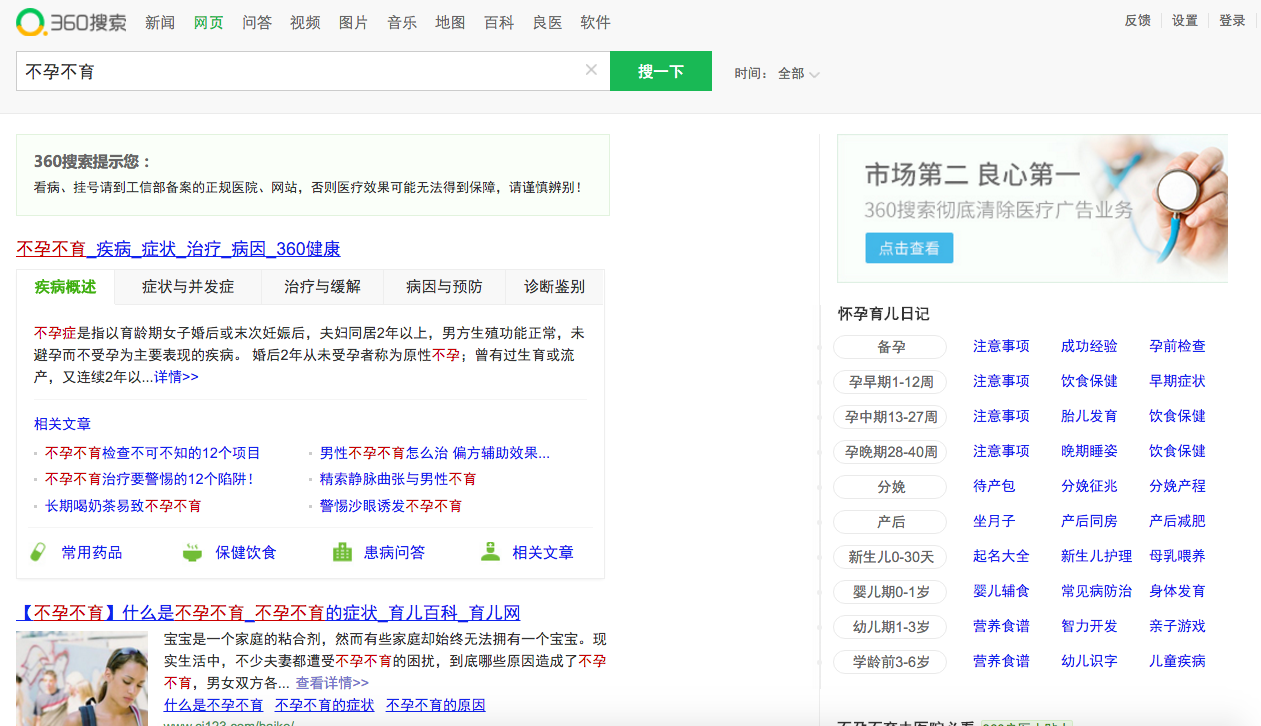This screenshot has width=1261, height=726.
Task: Clear the search box with the X icon
Action: [x=591, y=70]
